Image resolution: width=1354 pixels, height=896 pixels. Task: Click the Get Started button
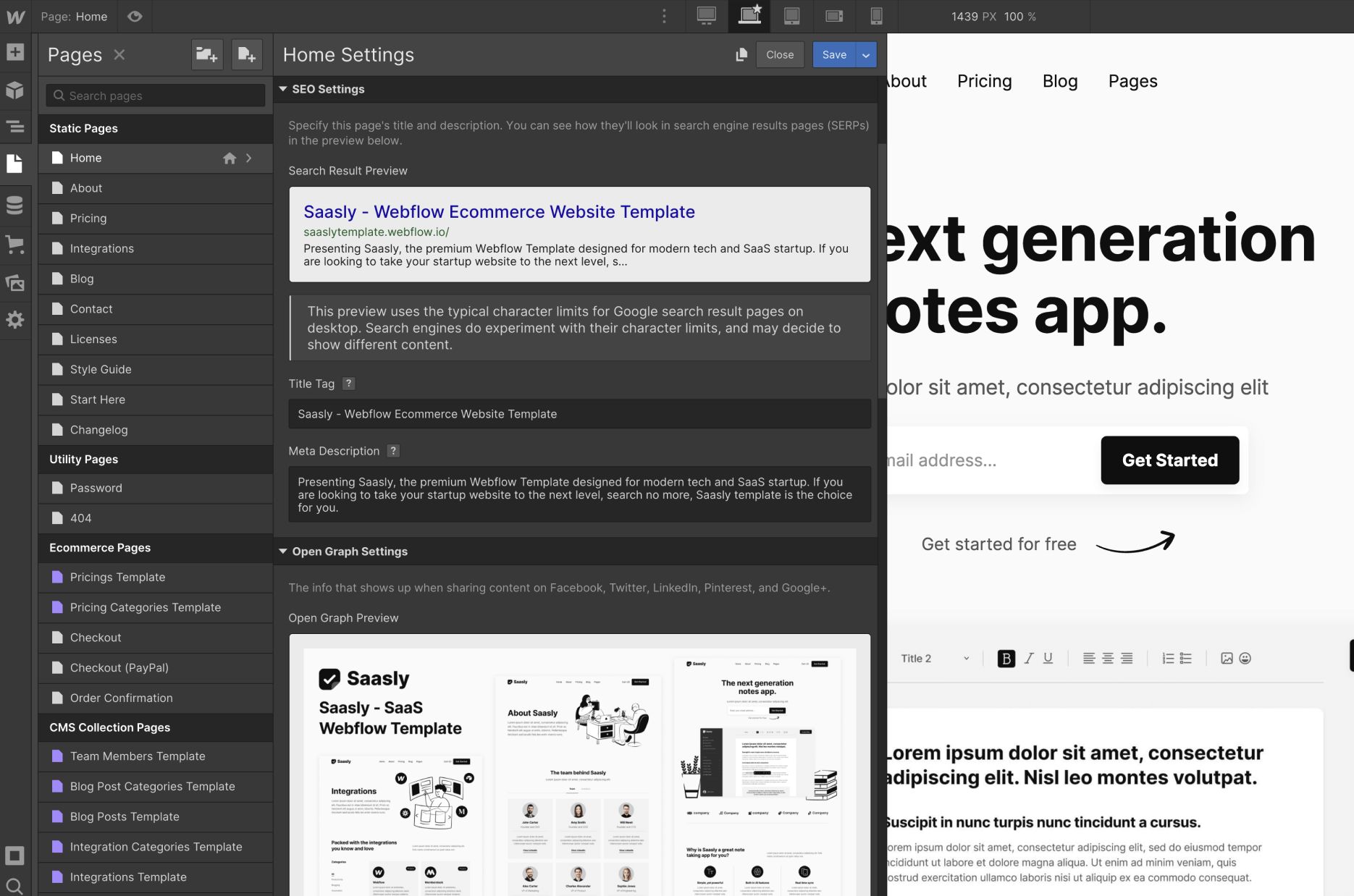pos(1169,460)
